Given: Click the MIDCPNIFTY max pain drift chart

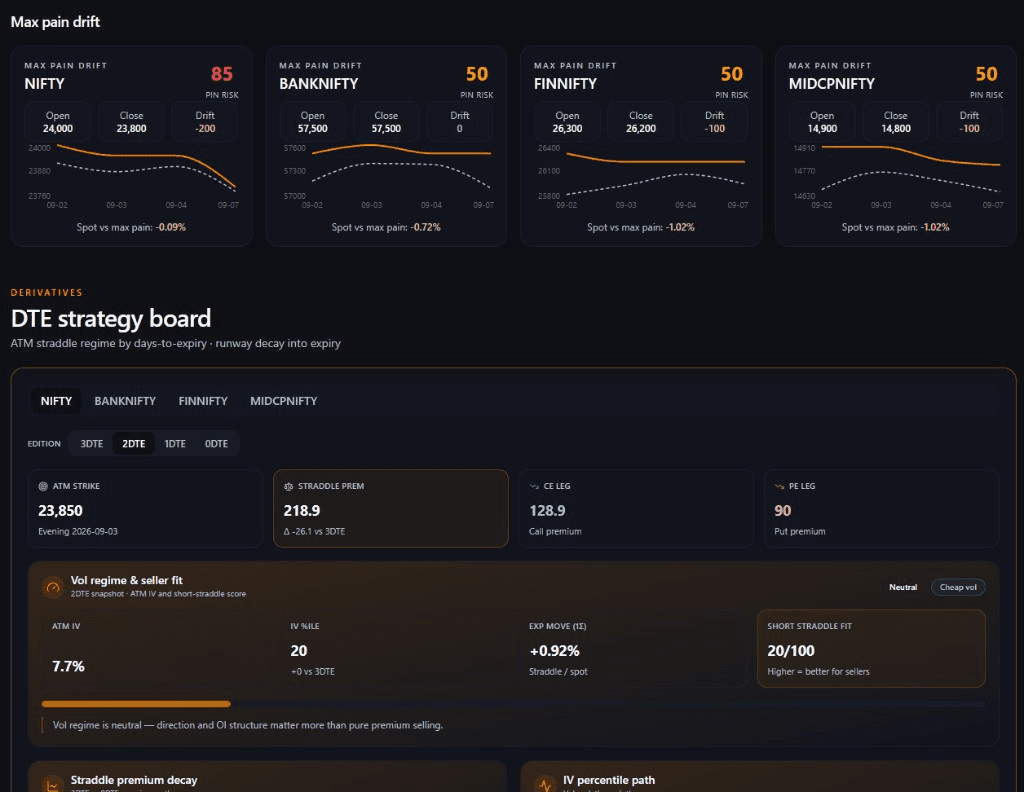Looking at the screenshot, I should point(896,175).
